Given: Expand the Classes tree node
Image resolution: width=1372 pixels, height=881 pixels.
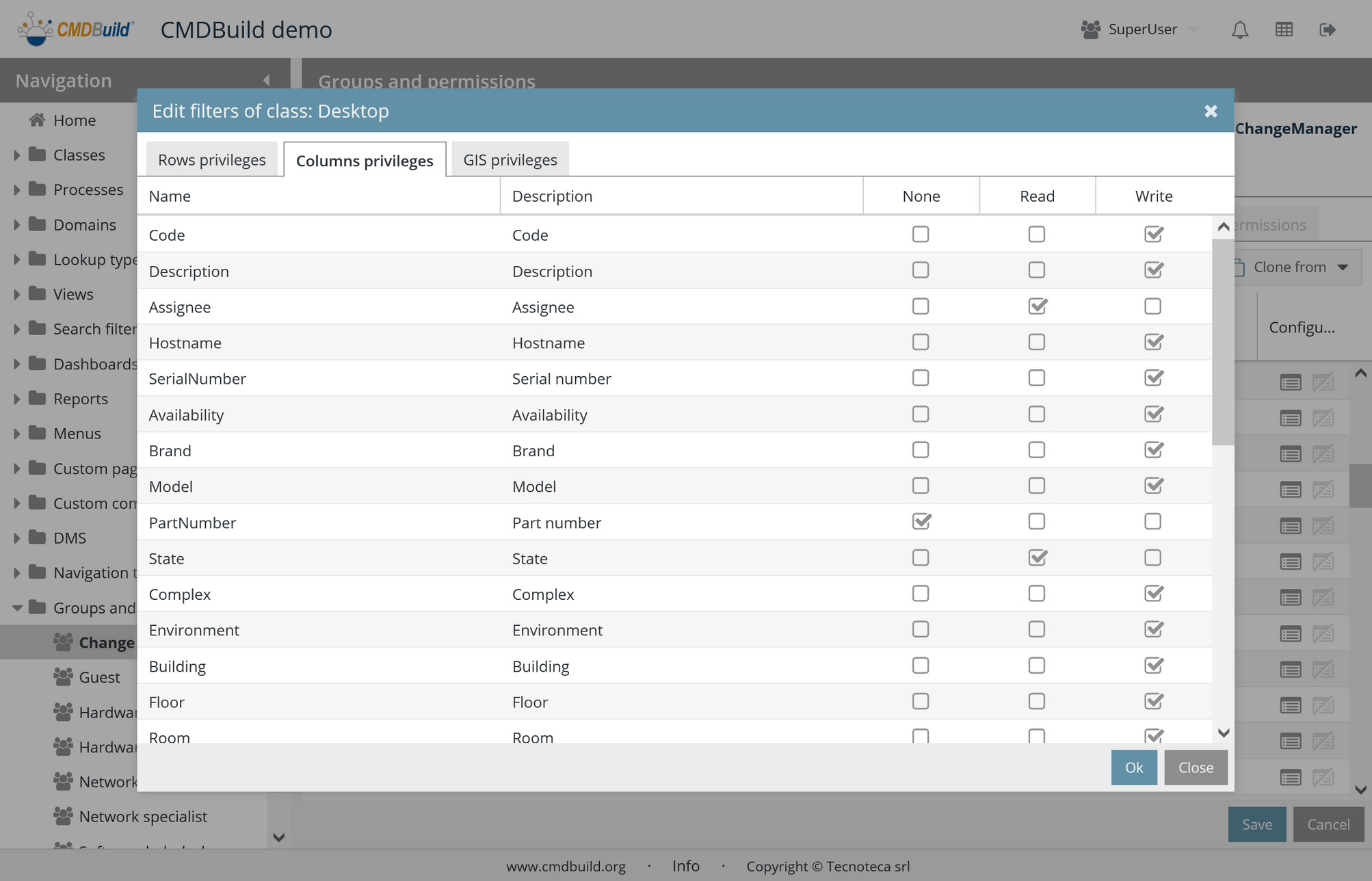Looking at the screenshot, I should click(16, 155).
